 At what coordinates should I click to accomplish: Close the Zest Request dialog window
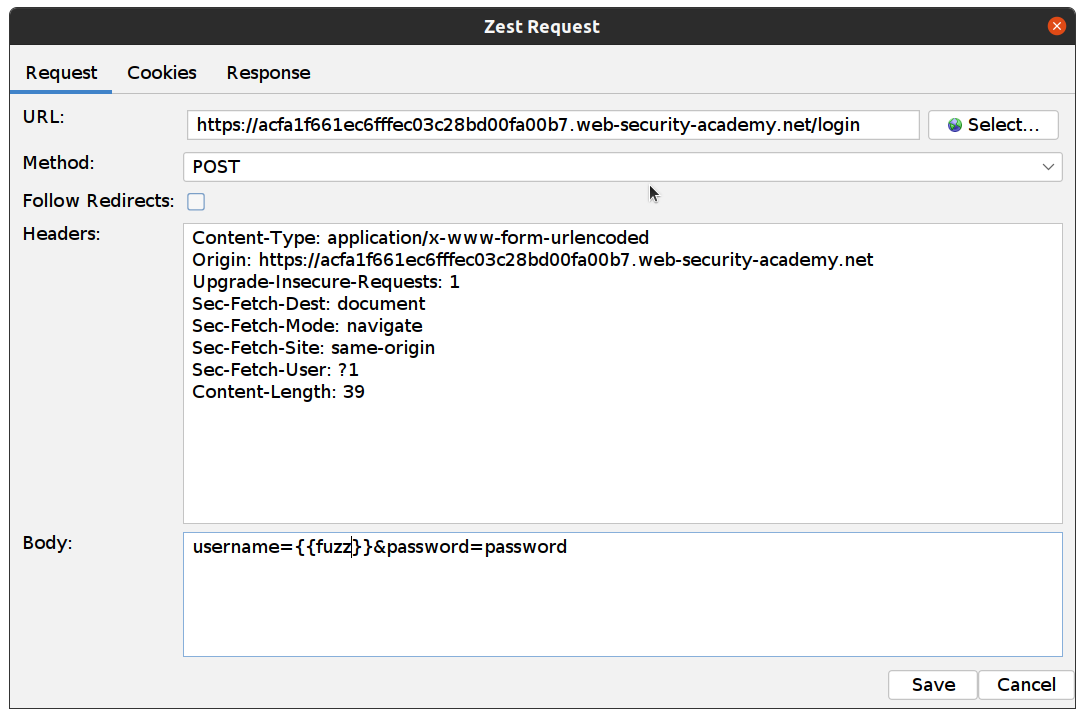click(1056, 27)
